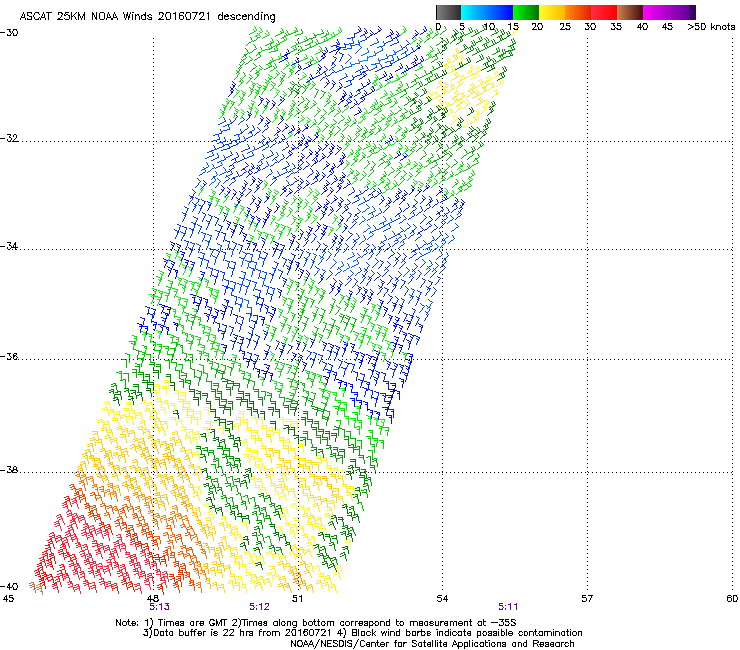
Task: Click the cyan-to-blue 5-15 knots legend swatch
Action: pos(487,12)
